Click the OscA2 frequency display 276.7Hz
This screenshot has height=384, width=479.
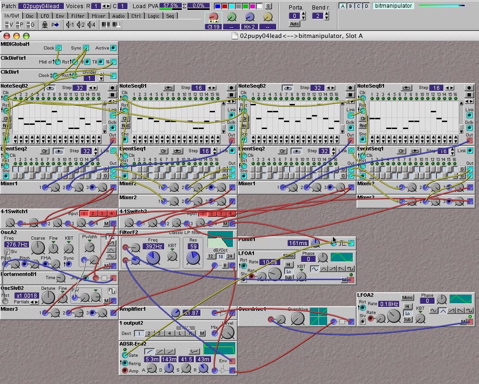click(x=16, y=245)
